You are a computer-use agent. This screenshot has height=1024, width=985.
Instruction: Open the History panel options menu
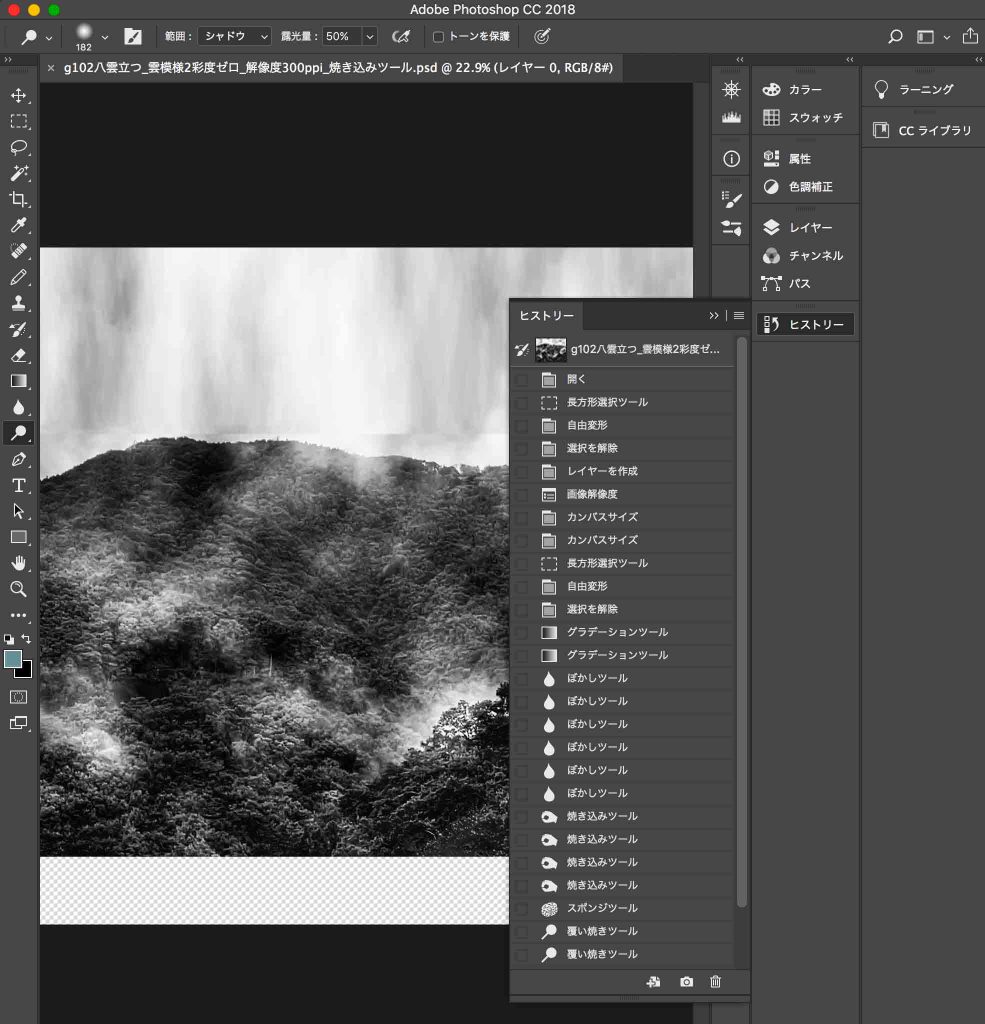coord(739,315)
